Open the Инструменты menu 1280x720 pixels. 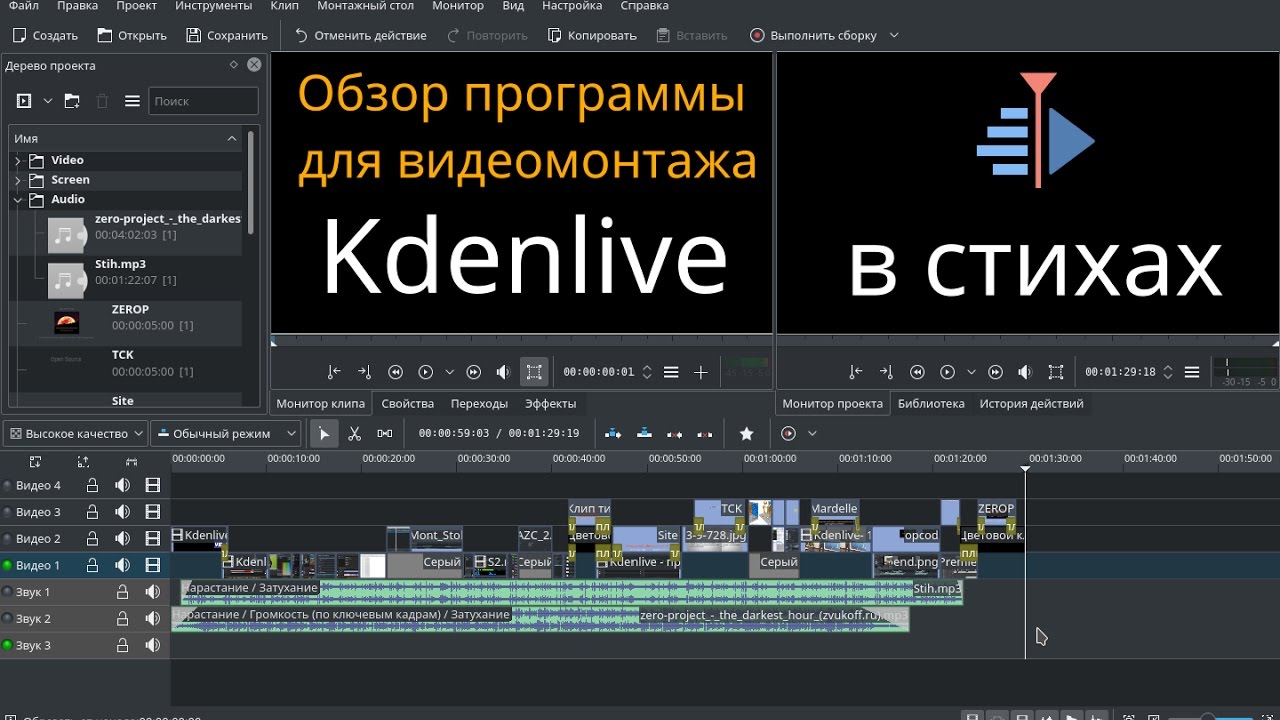(x=213, y=6)
